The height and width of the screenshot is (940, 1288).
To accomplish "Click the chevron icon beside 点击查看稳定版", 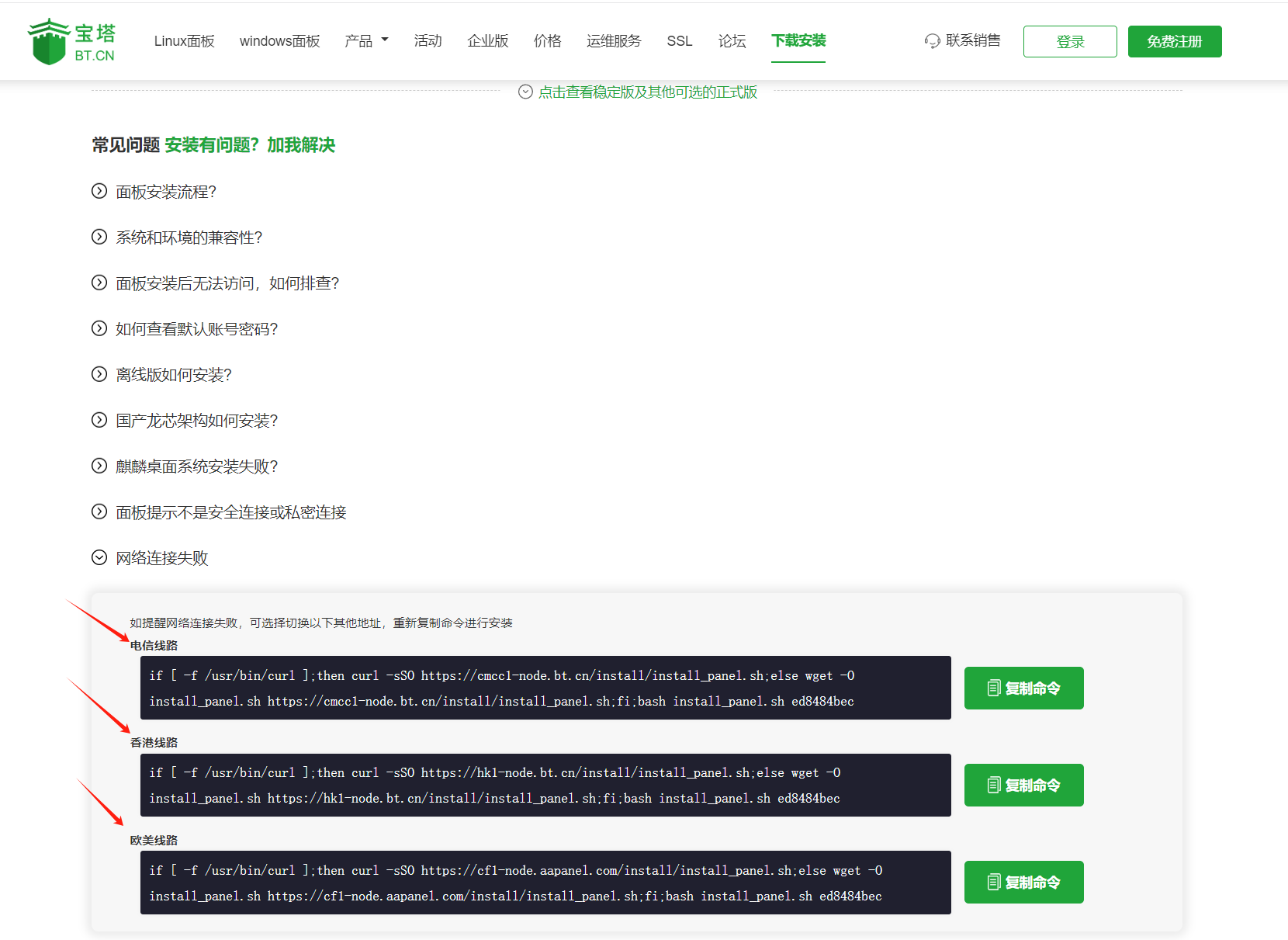I will (x=525, y=92).
